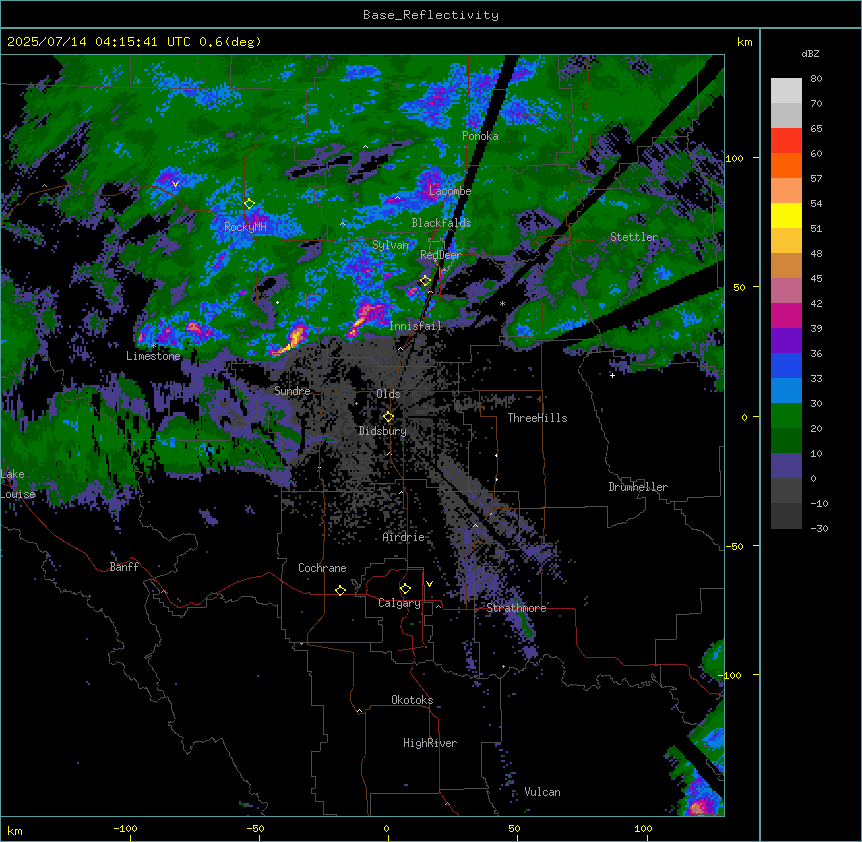Screen dimensions: 862x842
Task: Click the Banff town label
Action: [x=124, y=567]
